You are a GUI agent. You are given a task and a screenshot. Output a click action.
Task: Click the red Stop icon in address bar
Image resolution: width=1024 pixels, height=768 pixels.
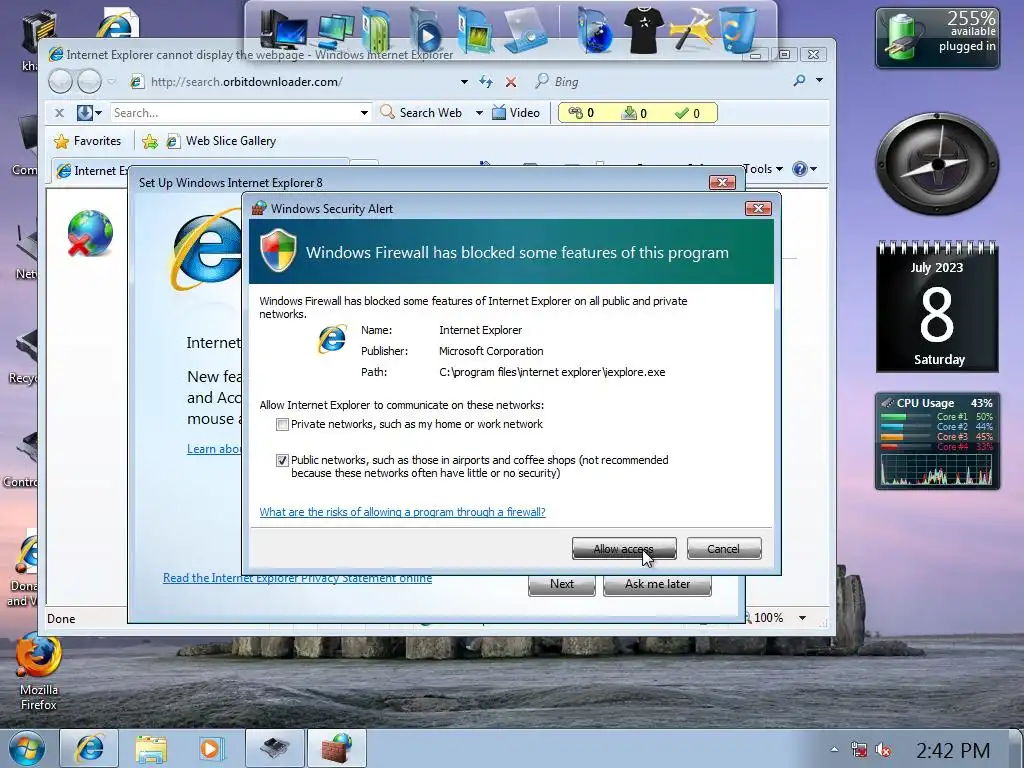[x=511, y=82]
